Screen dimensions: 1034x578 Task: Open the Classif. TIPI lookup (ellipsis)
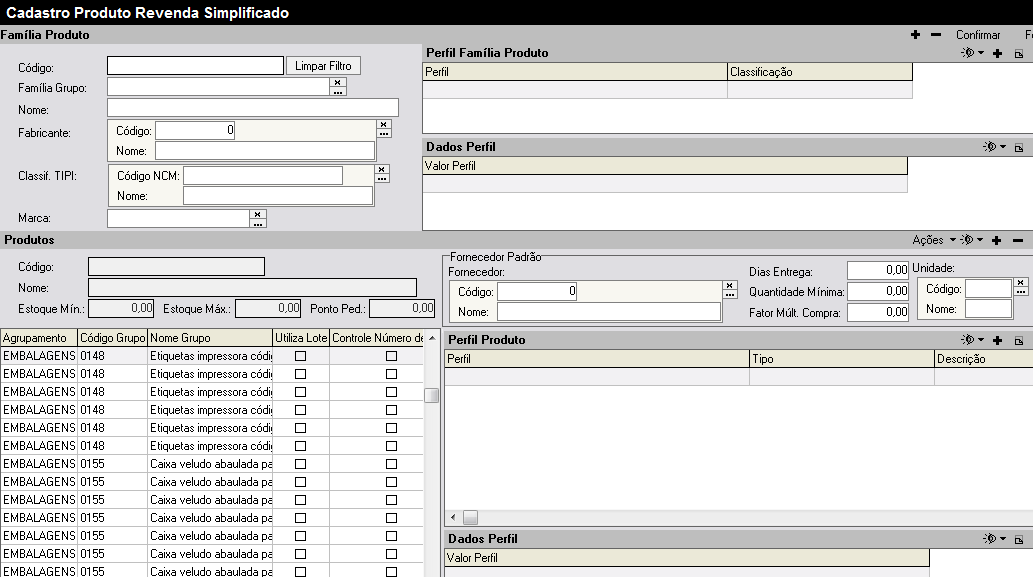(381, 179)
